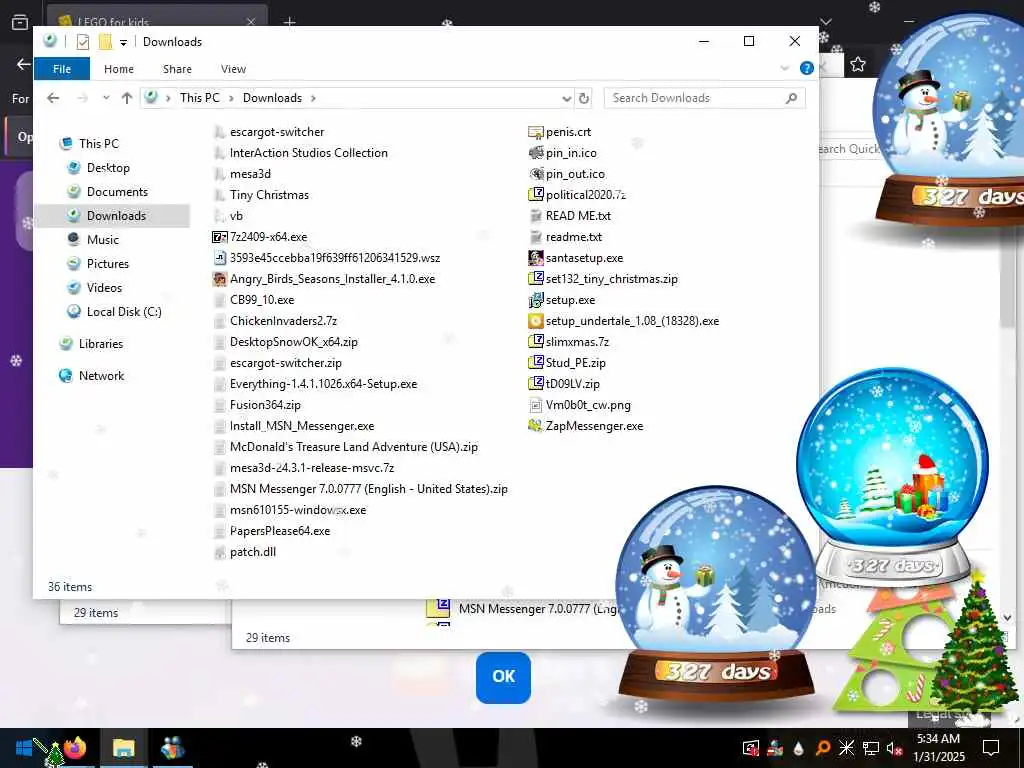Expand the Downloads breadcrumb arrow
The image size is (1024, 768).
(313, 98)
